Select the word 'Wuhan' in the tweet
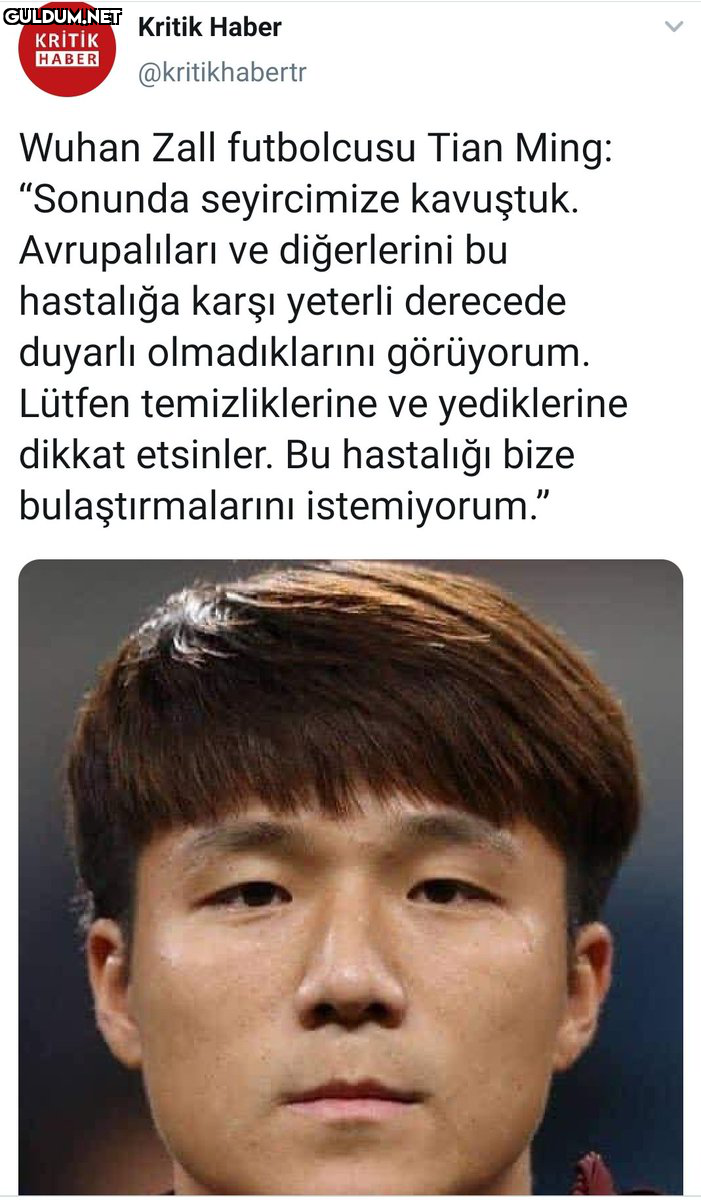This screenshot has width=701, height=1200. click(x=73, y=149)
